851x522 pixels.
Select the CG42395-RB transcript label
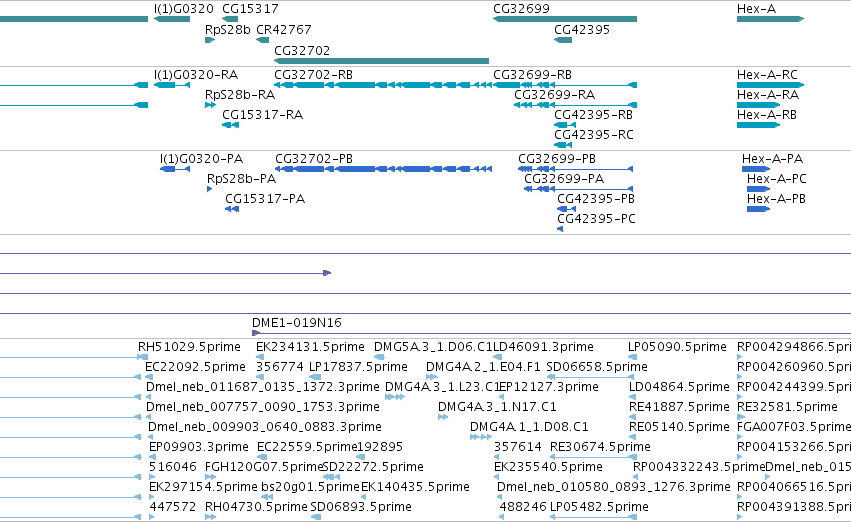tap(593, 114)
